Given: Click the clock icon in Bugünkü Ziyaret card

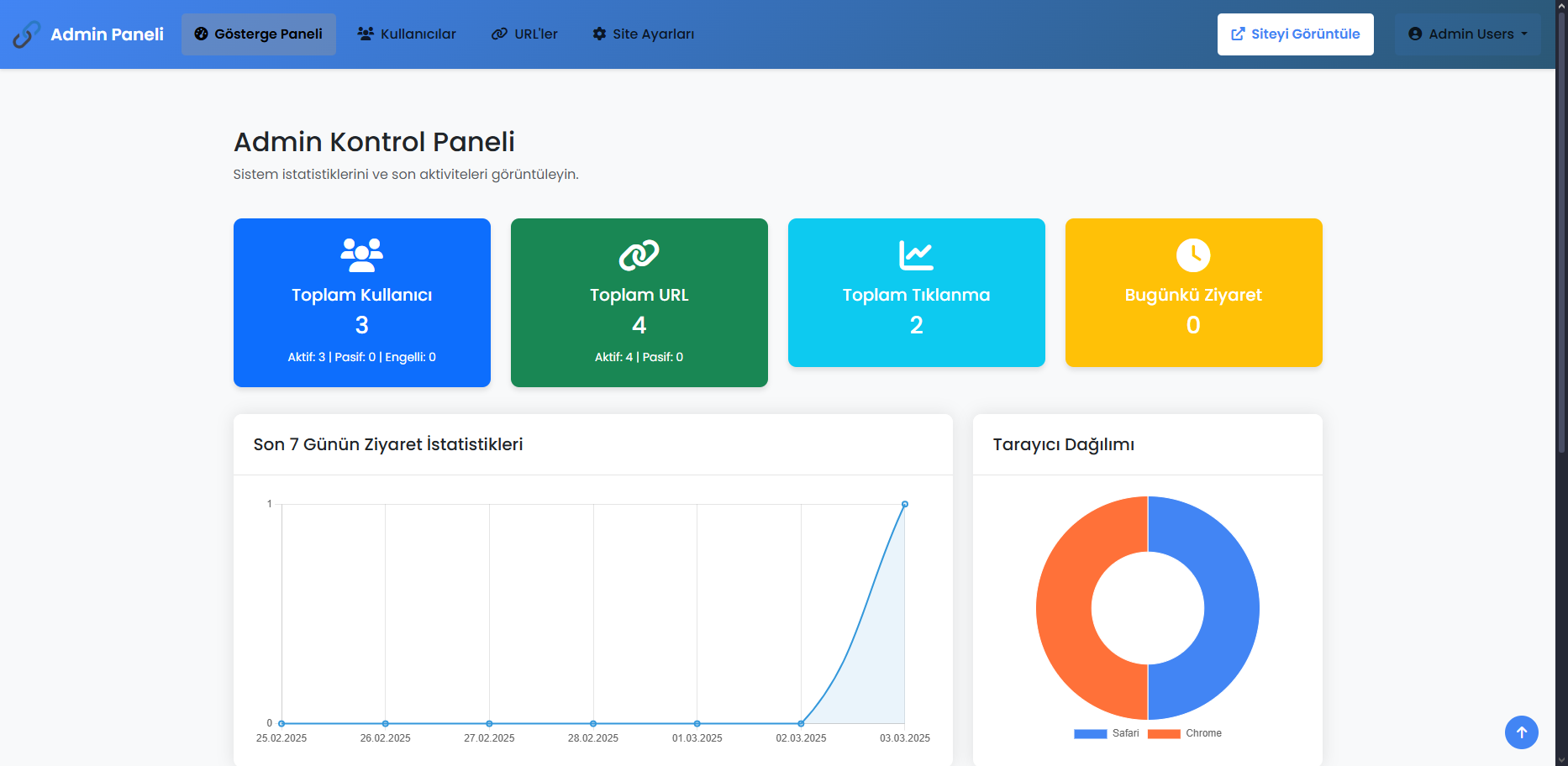Looking at the screenshot, I should click(1193, 255).
